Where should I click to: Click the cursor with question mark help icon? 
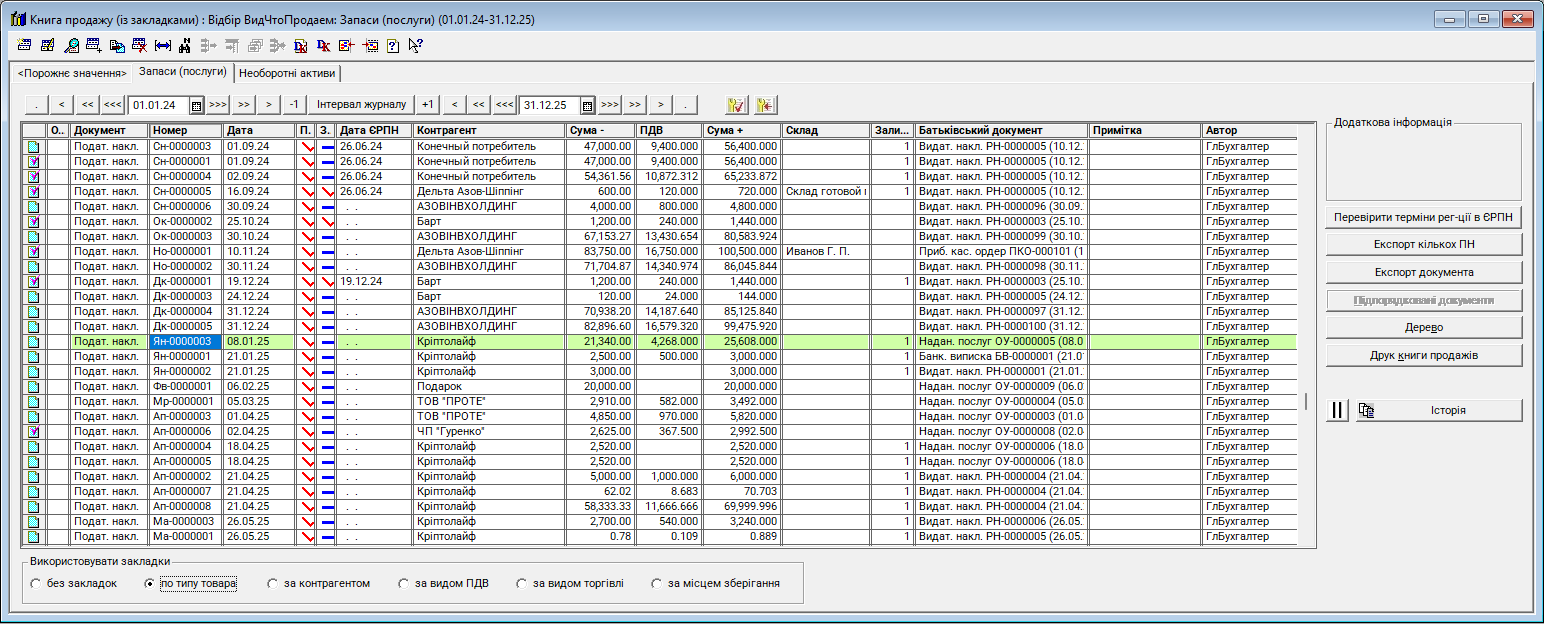click(x=416, y=45)
